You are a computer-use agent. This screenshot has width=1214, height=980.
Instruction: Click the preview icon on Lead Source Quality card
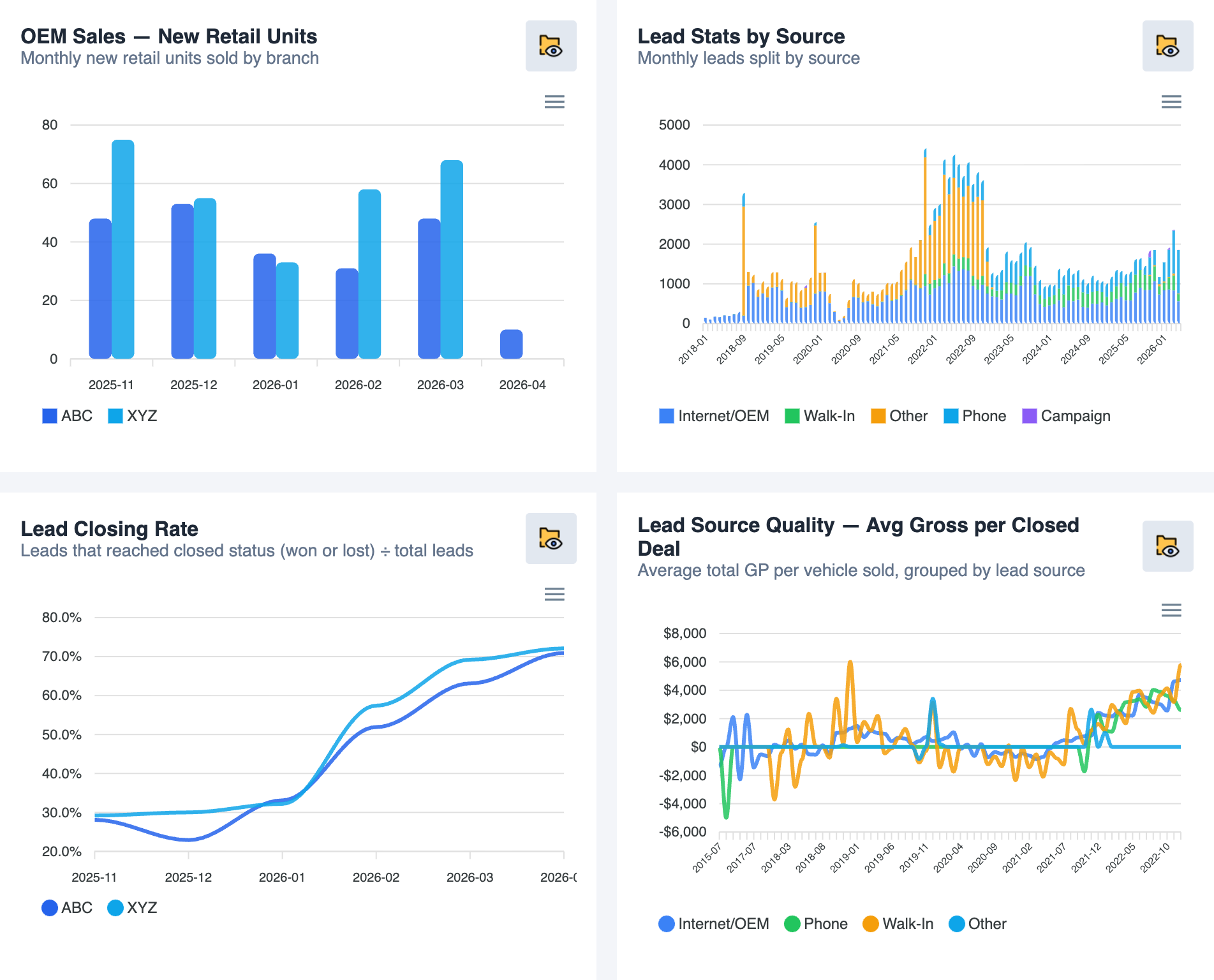coord(1167,546)
